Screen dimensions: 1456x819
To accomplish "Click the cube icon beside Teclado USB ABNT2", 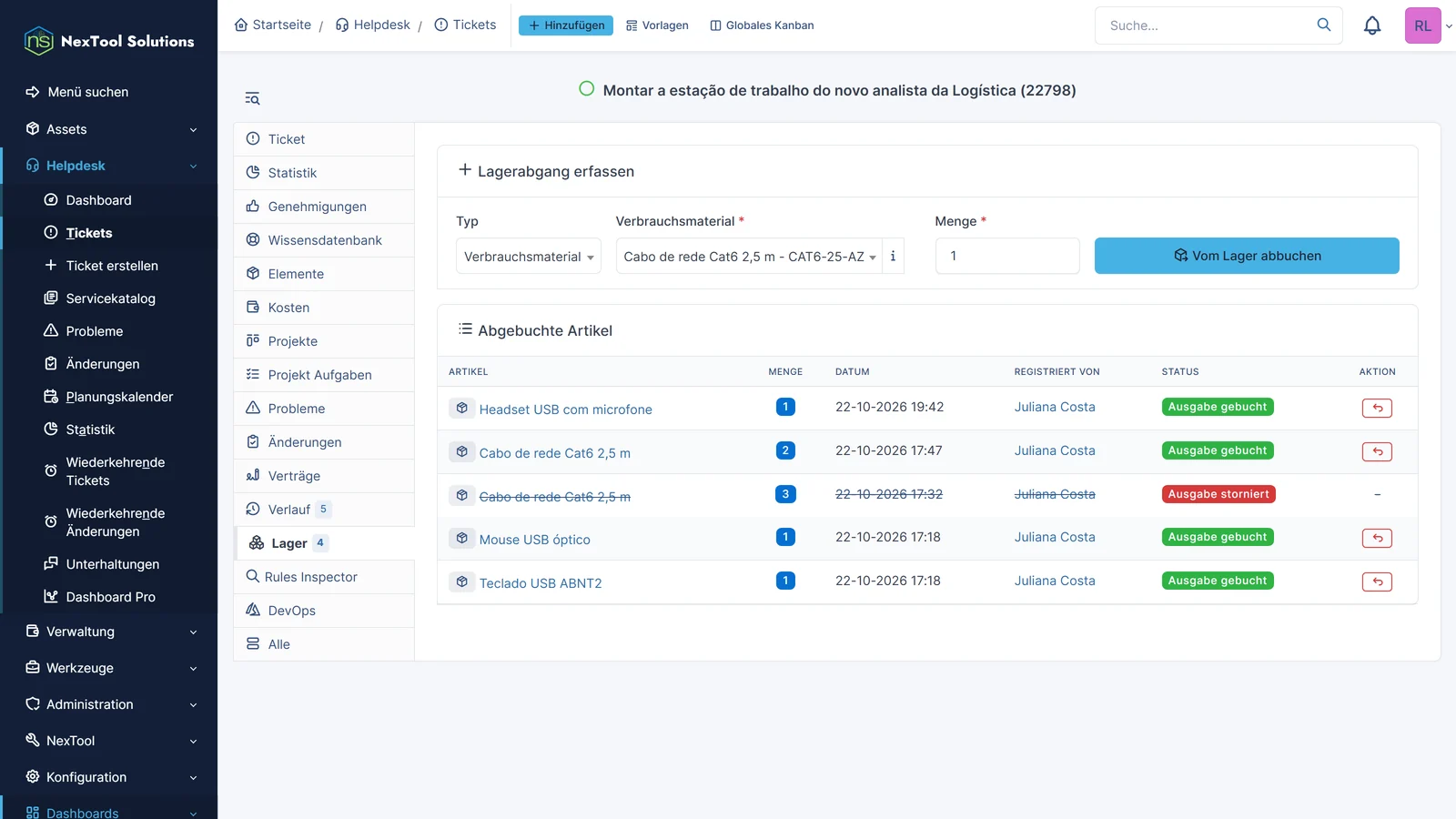I will [x=462, y=581].
